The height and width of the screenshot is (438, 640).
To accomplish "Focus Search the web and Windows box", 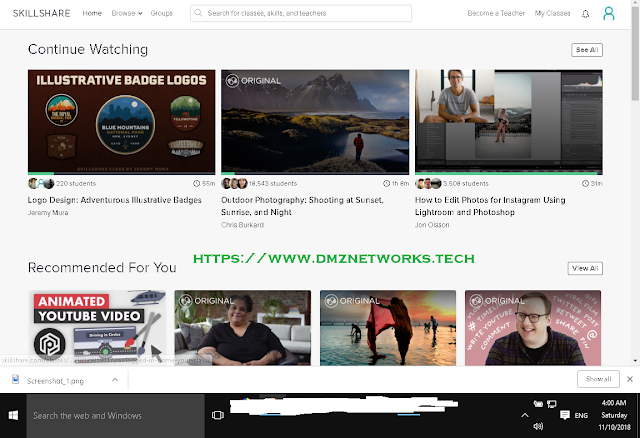I will [x=116, y=416].
